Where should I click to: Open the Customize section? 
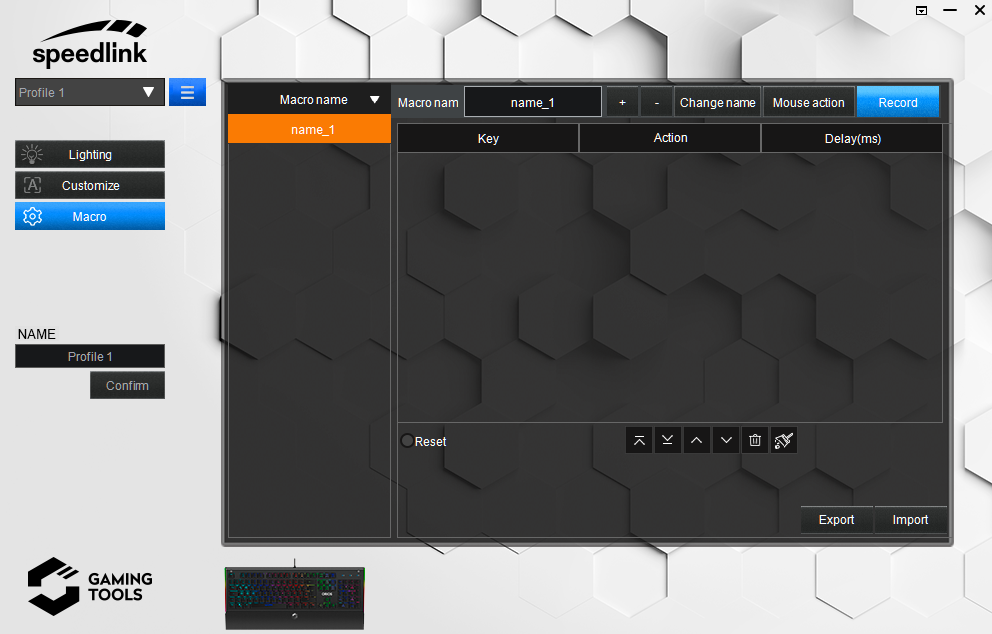click(90, 186)
